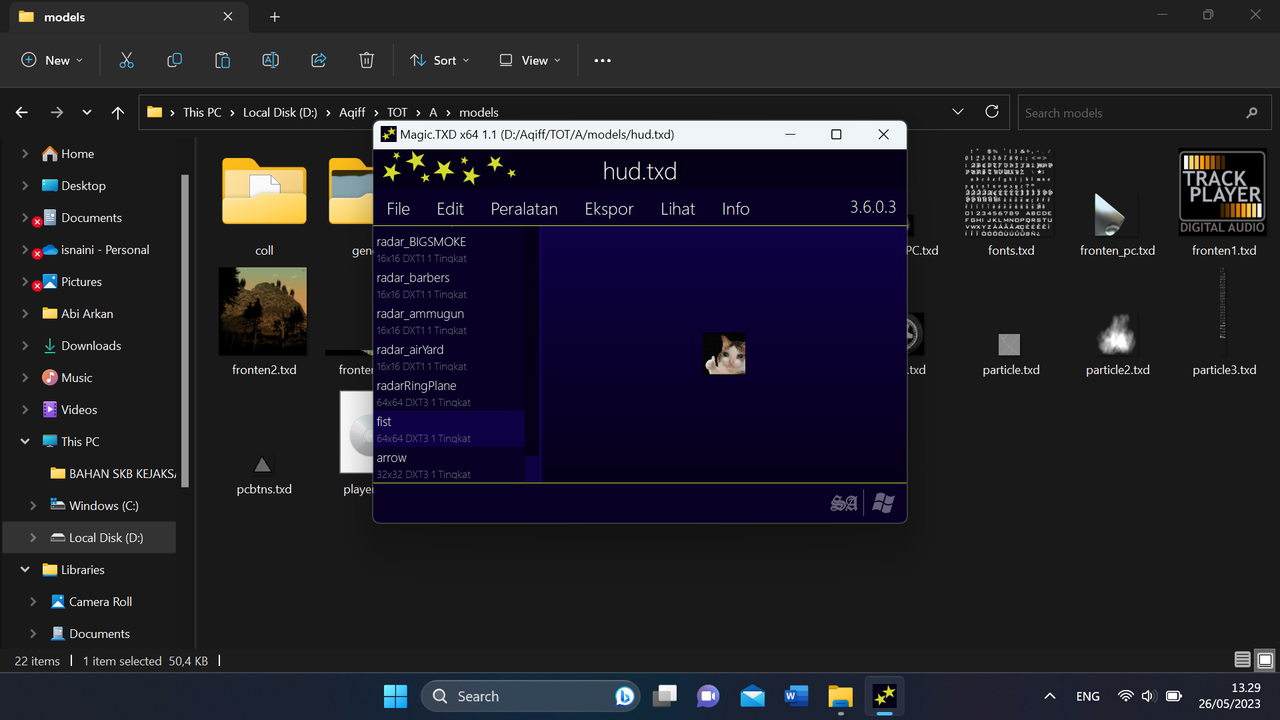The width and height of the screenshot is (1280, 720).
Task: Select the fronten2.txd file
Action: click(x=264, y=322)
